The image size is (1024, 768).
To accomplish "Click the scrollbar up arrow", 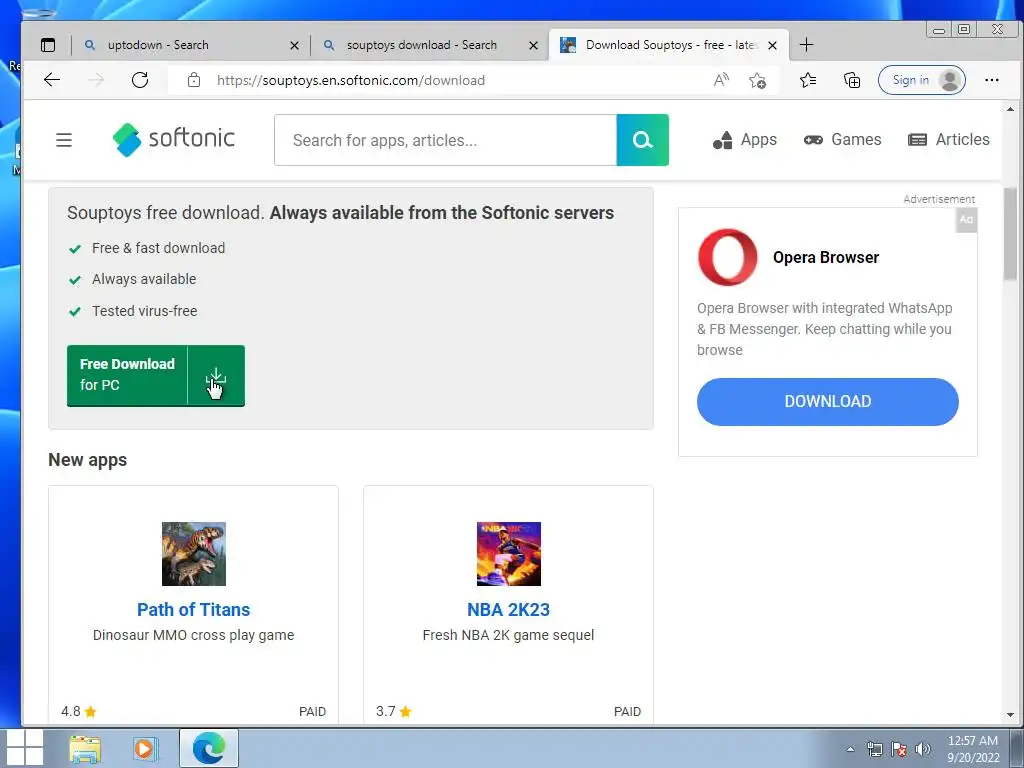I will coord(1010,109).
